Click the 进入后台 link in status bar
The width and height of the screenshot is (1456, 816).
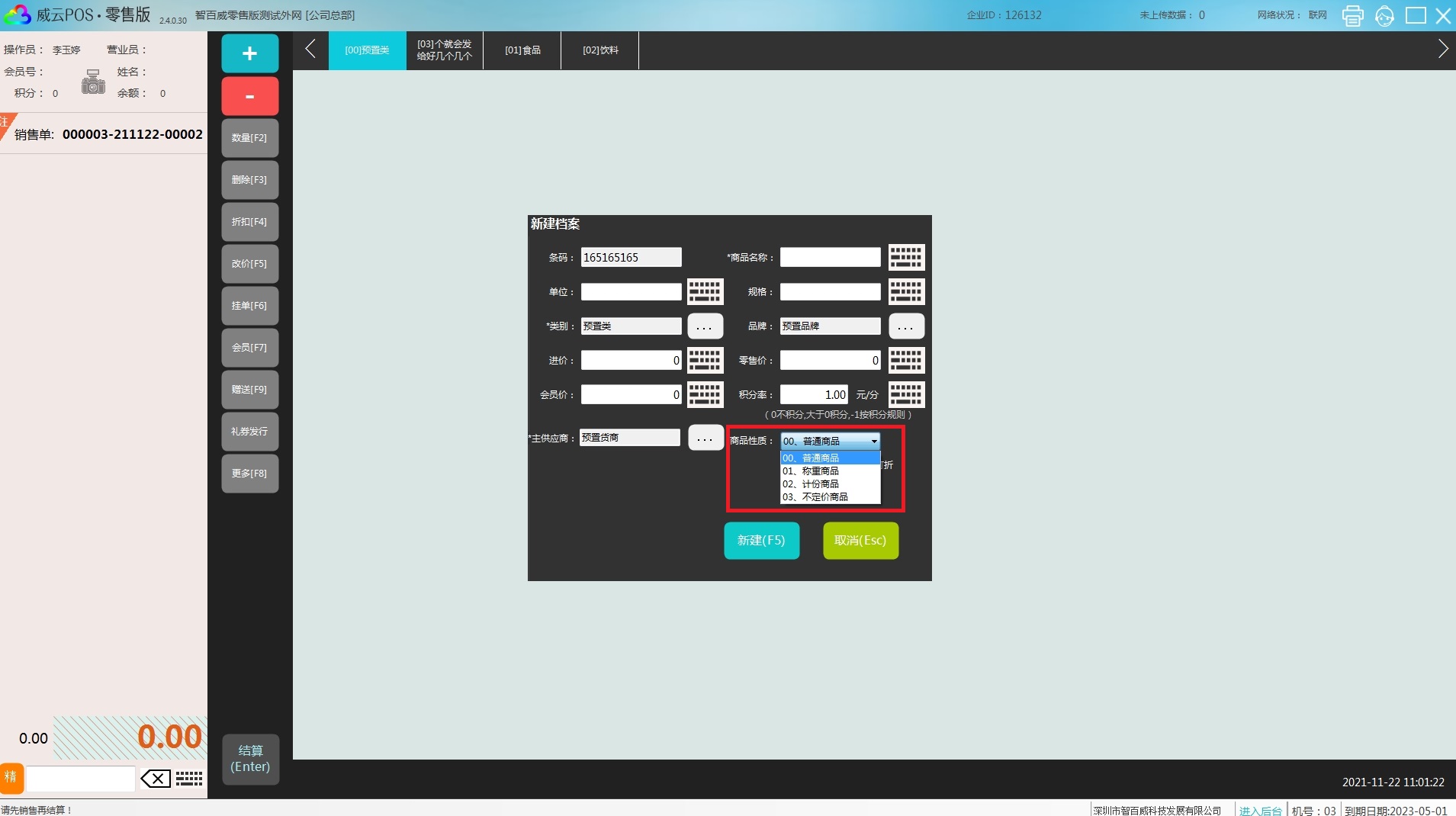click(x=1260, y=810)
